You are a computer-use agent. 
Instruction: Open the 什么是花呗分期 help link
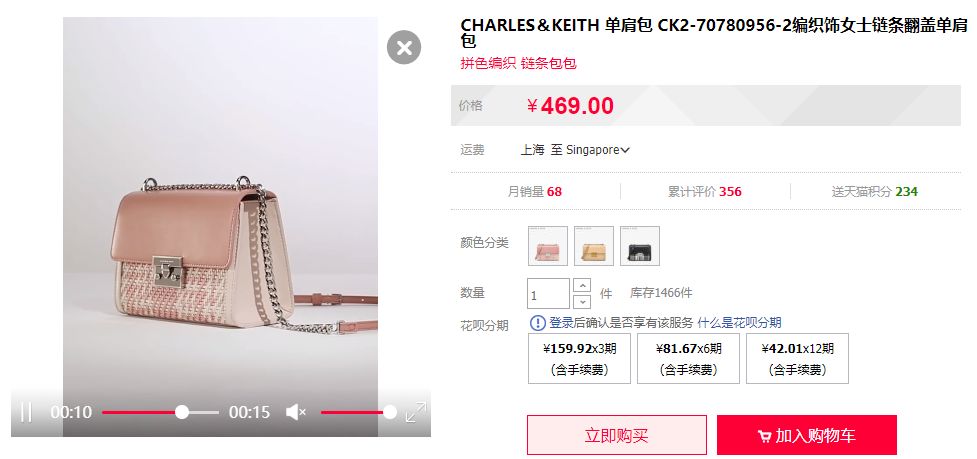coord(739,323)
